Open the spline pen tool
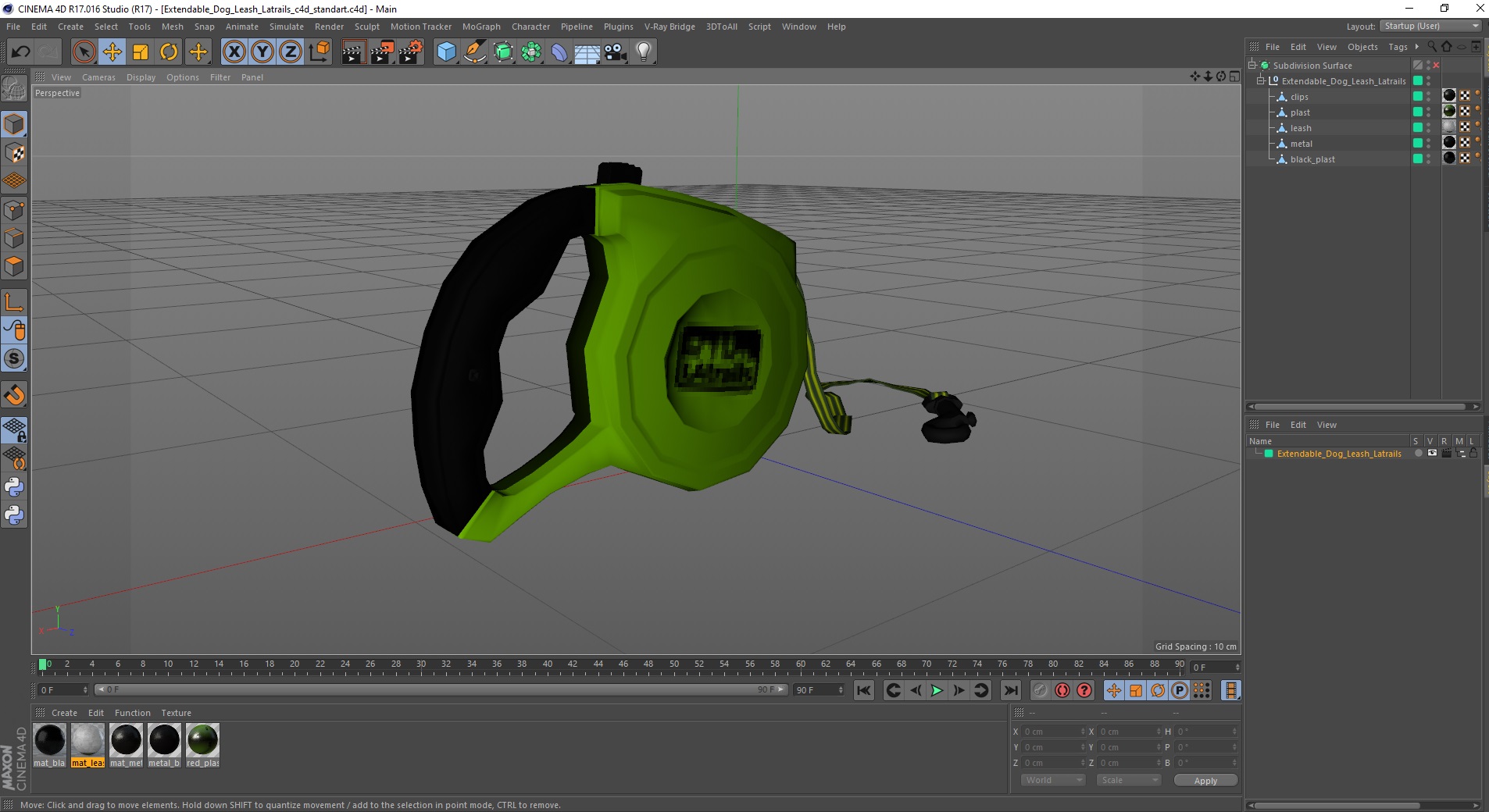 (475, 52)
